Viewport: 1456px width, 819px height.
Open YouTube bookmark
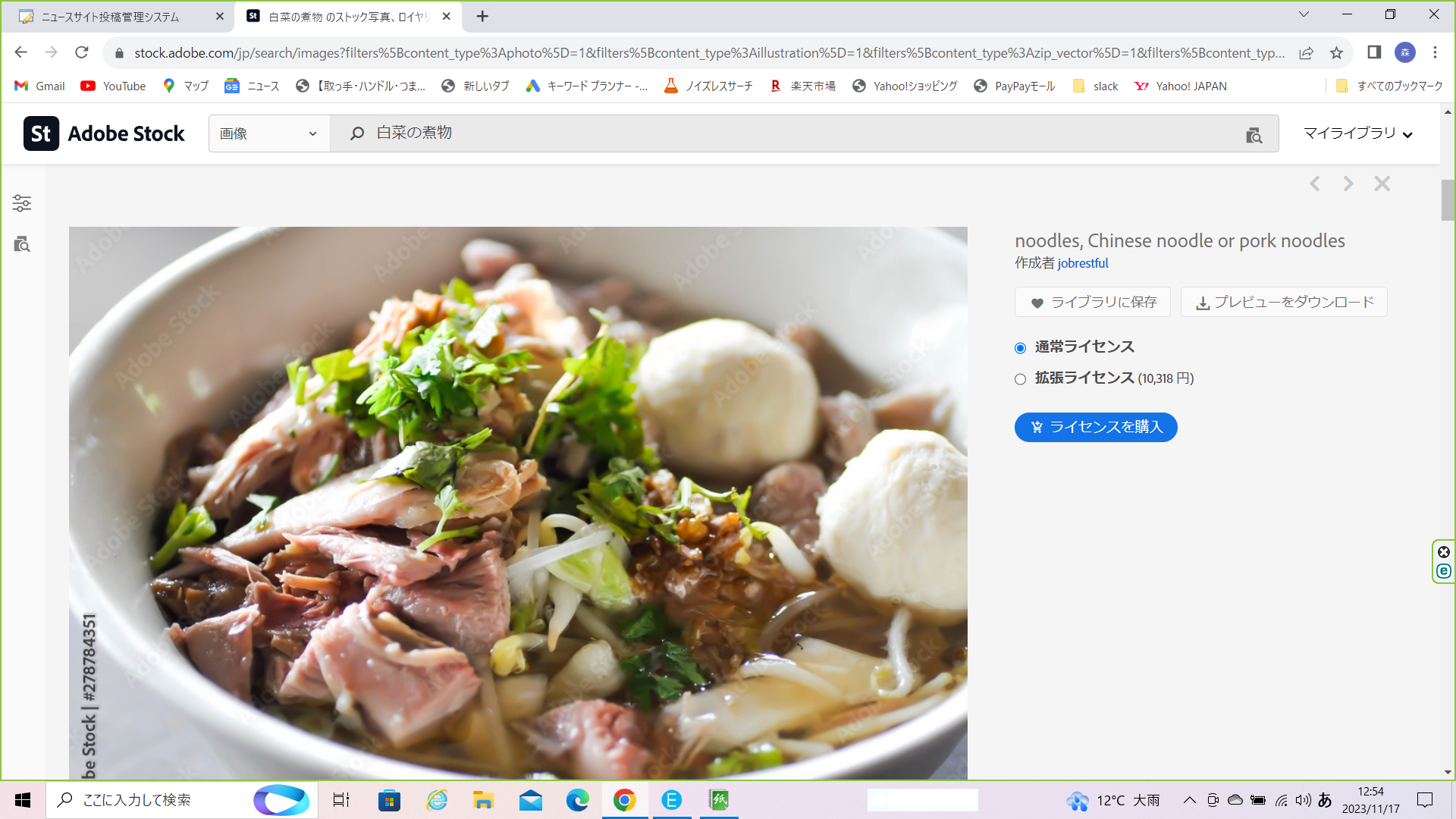[113, 86]
